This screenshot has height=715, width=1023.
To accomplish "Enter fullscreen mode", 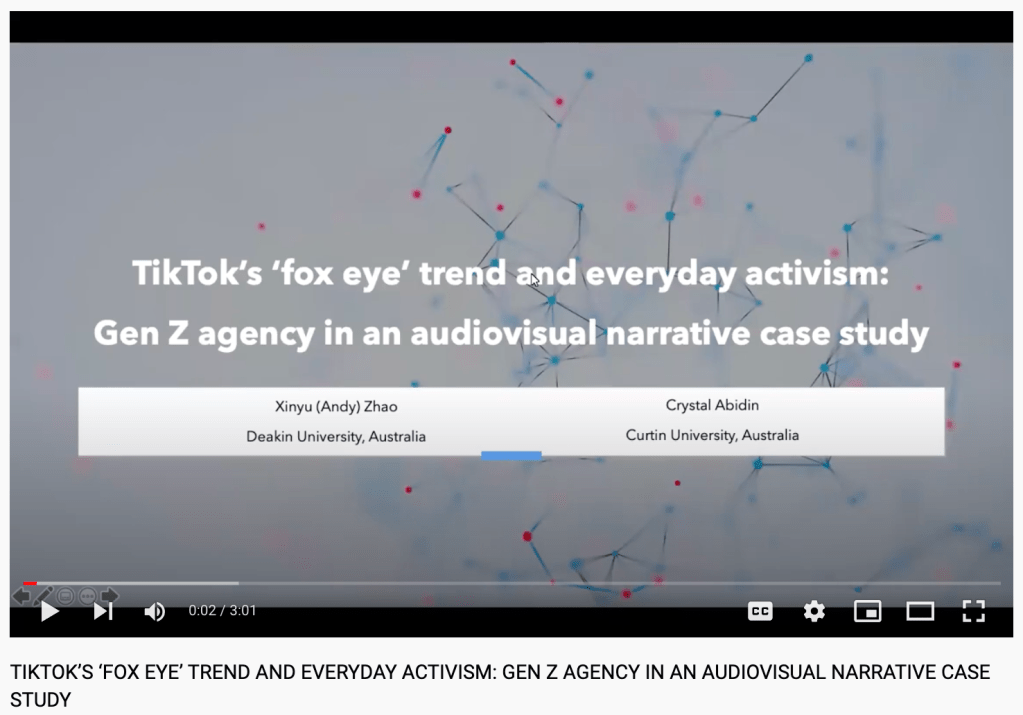I will click(973, 611).
